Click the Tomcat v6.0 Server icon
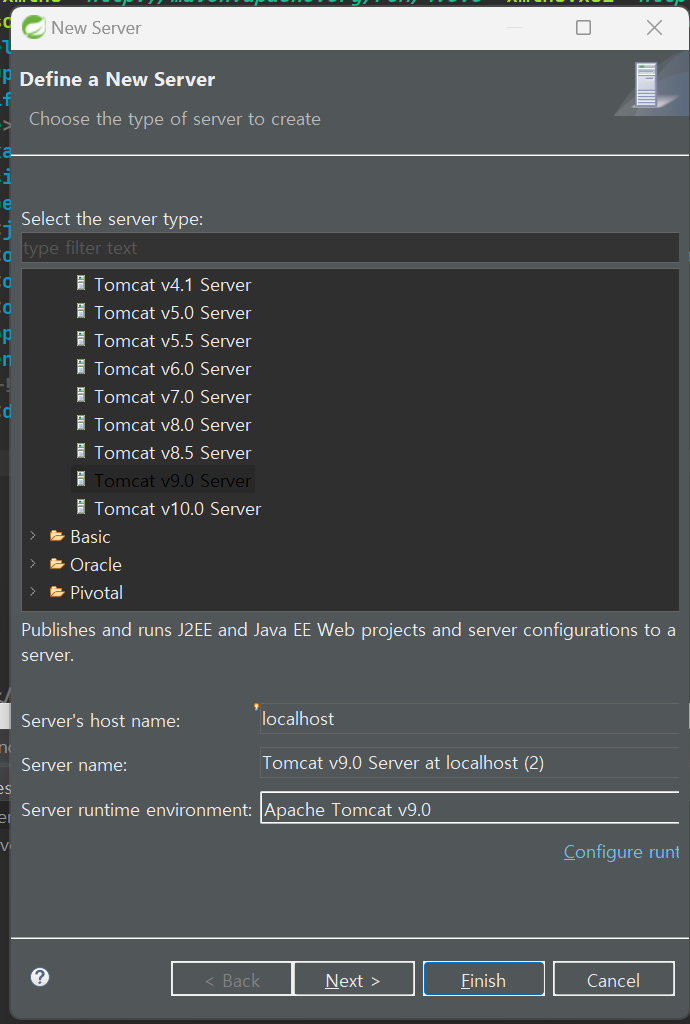Screen dimensions: 690x1024 pyautogui.click(x=81, y=367)
